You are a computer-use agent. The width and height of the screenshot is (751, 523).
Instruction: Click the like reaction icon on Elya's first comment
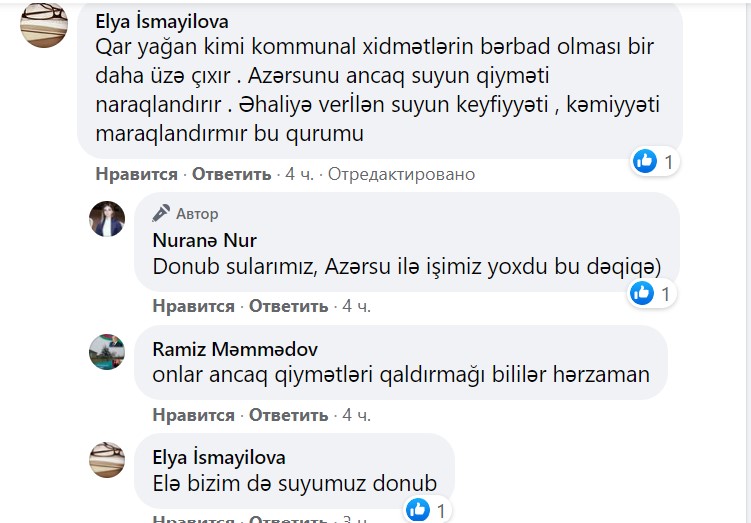(645, 160)
